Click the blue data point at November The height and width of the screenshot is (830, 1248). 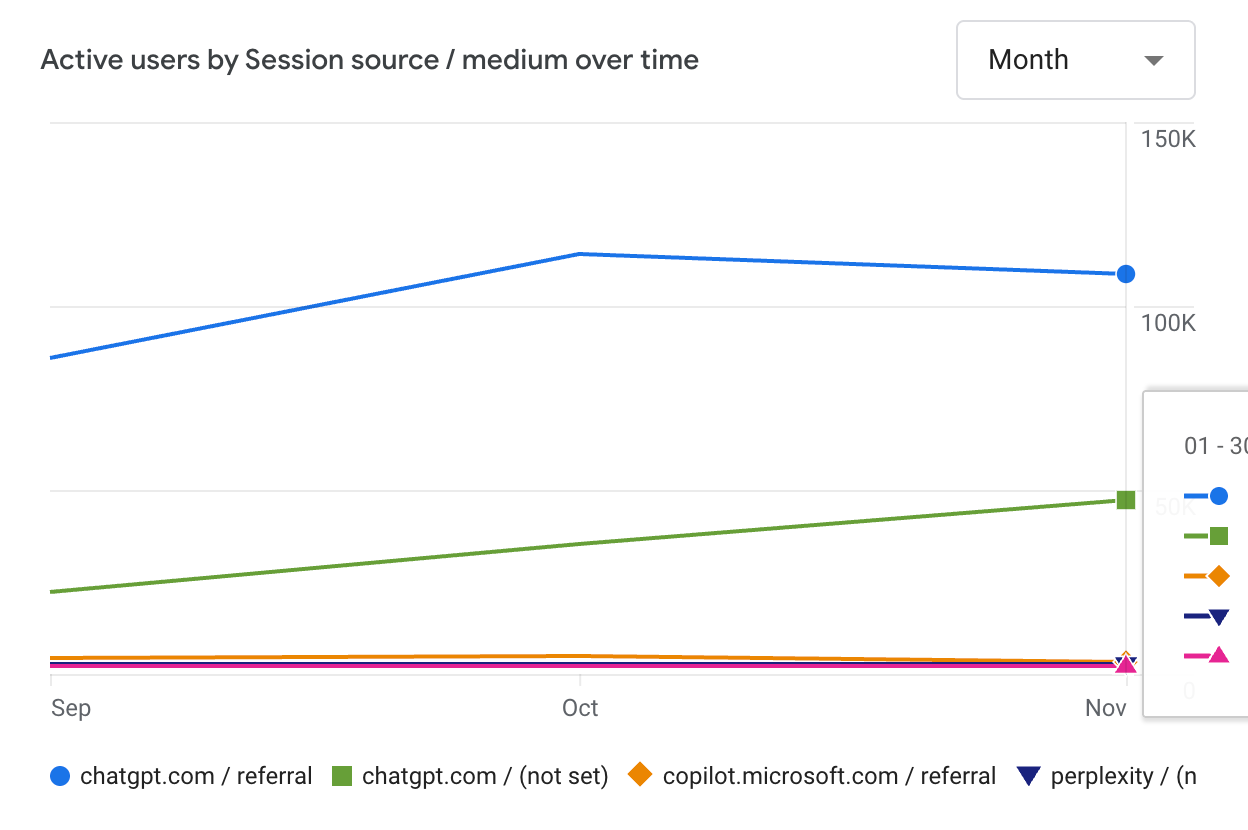click(1126, 274)
